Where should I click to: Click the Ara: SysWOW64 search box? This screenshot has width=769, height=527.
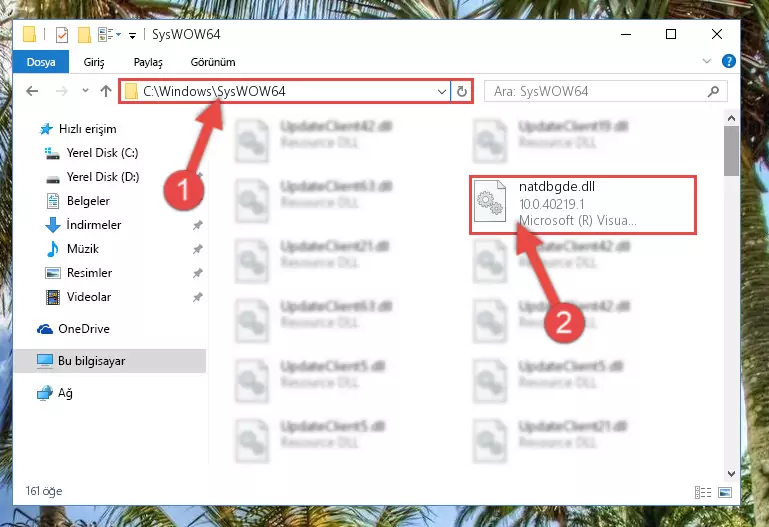pyautogui.click(x=606, y=91)
